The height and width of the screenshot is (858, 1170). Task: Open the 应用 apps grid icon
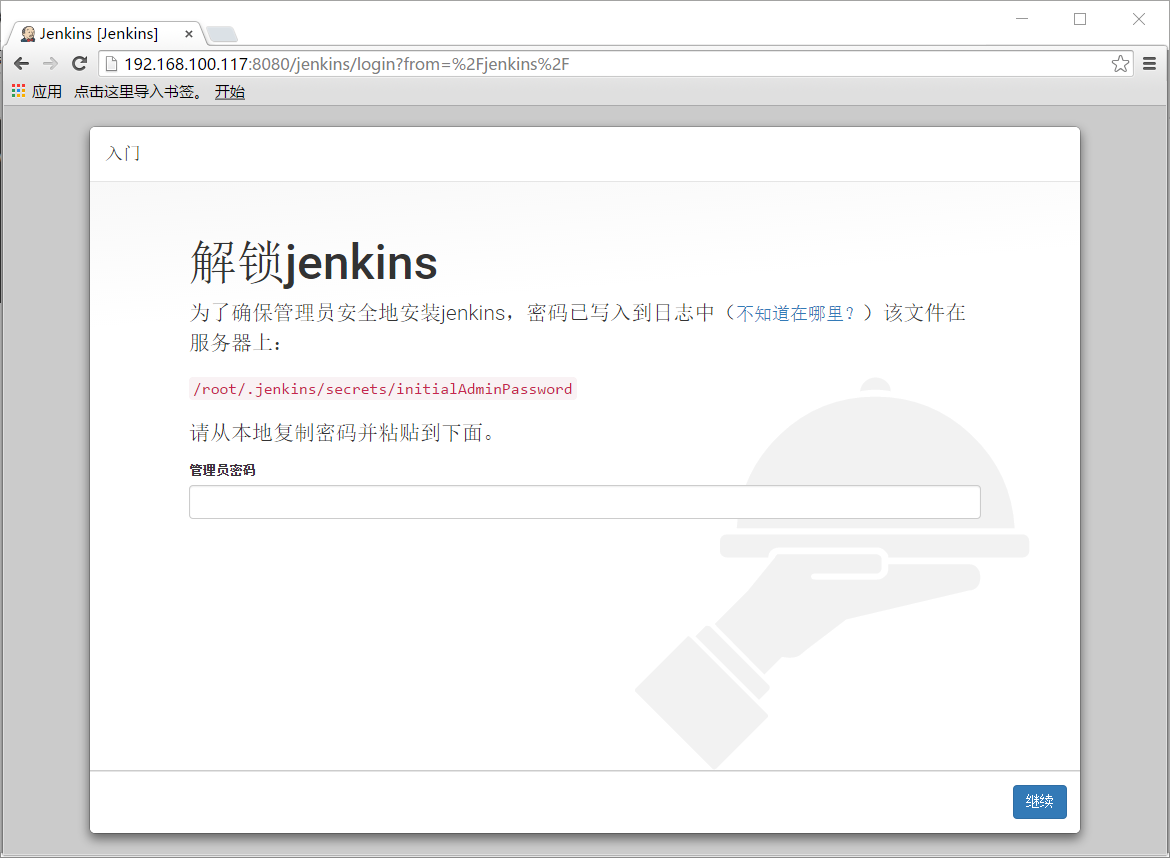coord(19,91)
